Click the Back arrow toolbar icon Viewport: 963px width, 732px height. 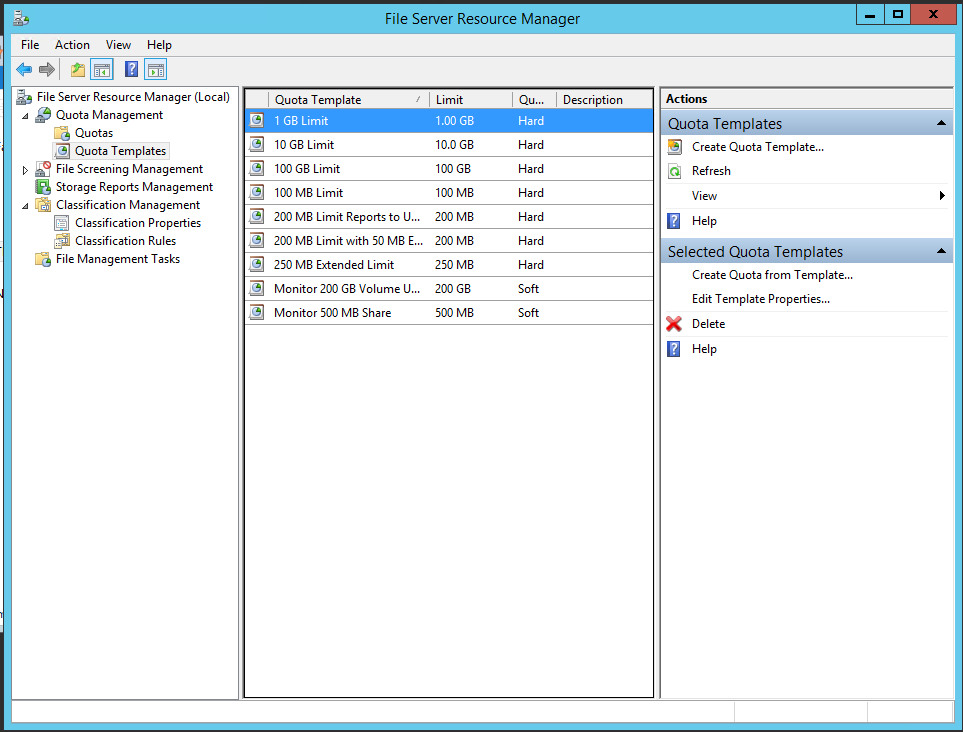pyautogui.click(x=24, y=69)
